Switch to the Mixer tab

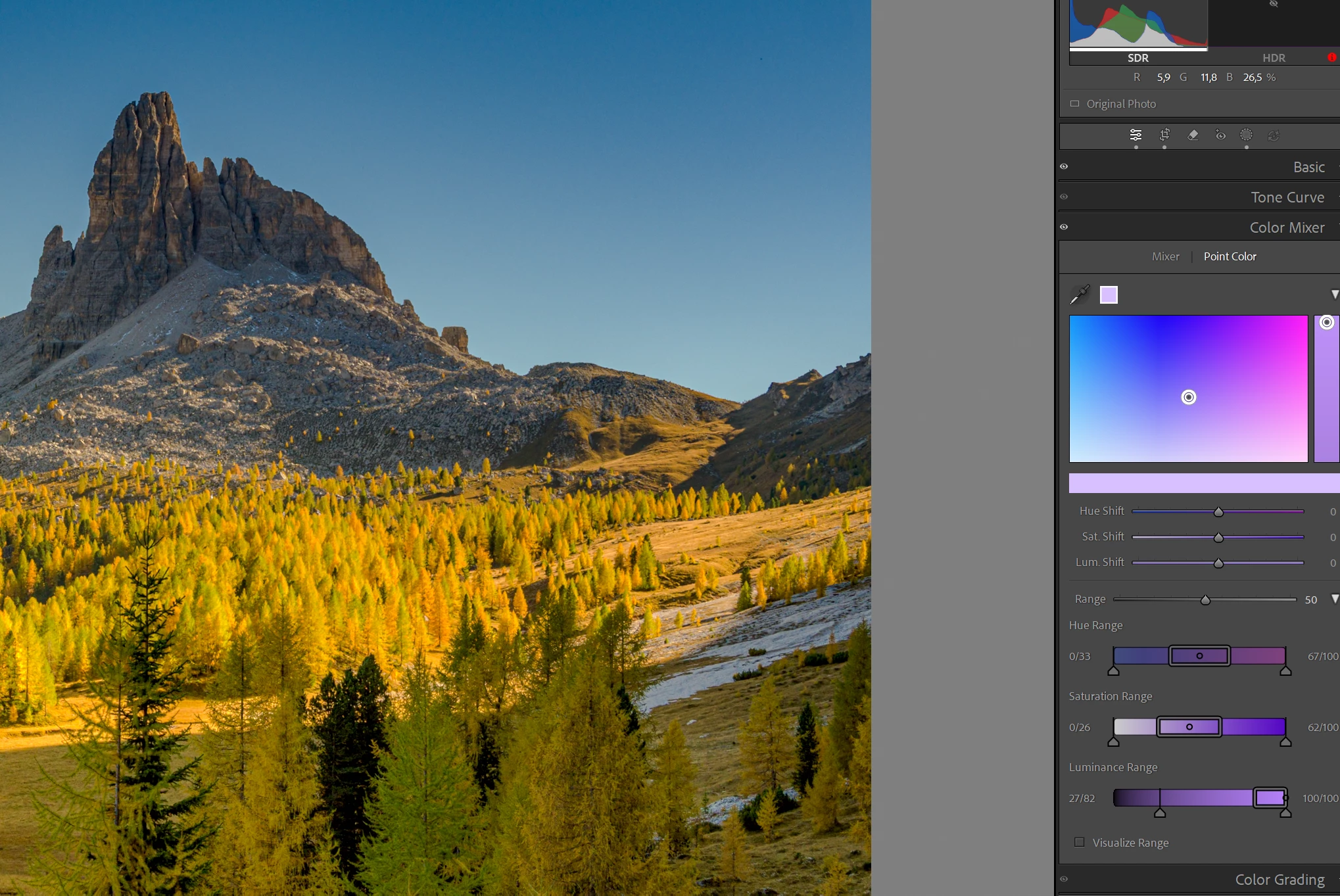click(1165, 256)
